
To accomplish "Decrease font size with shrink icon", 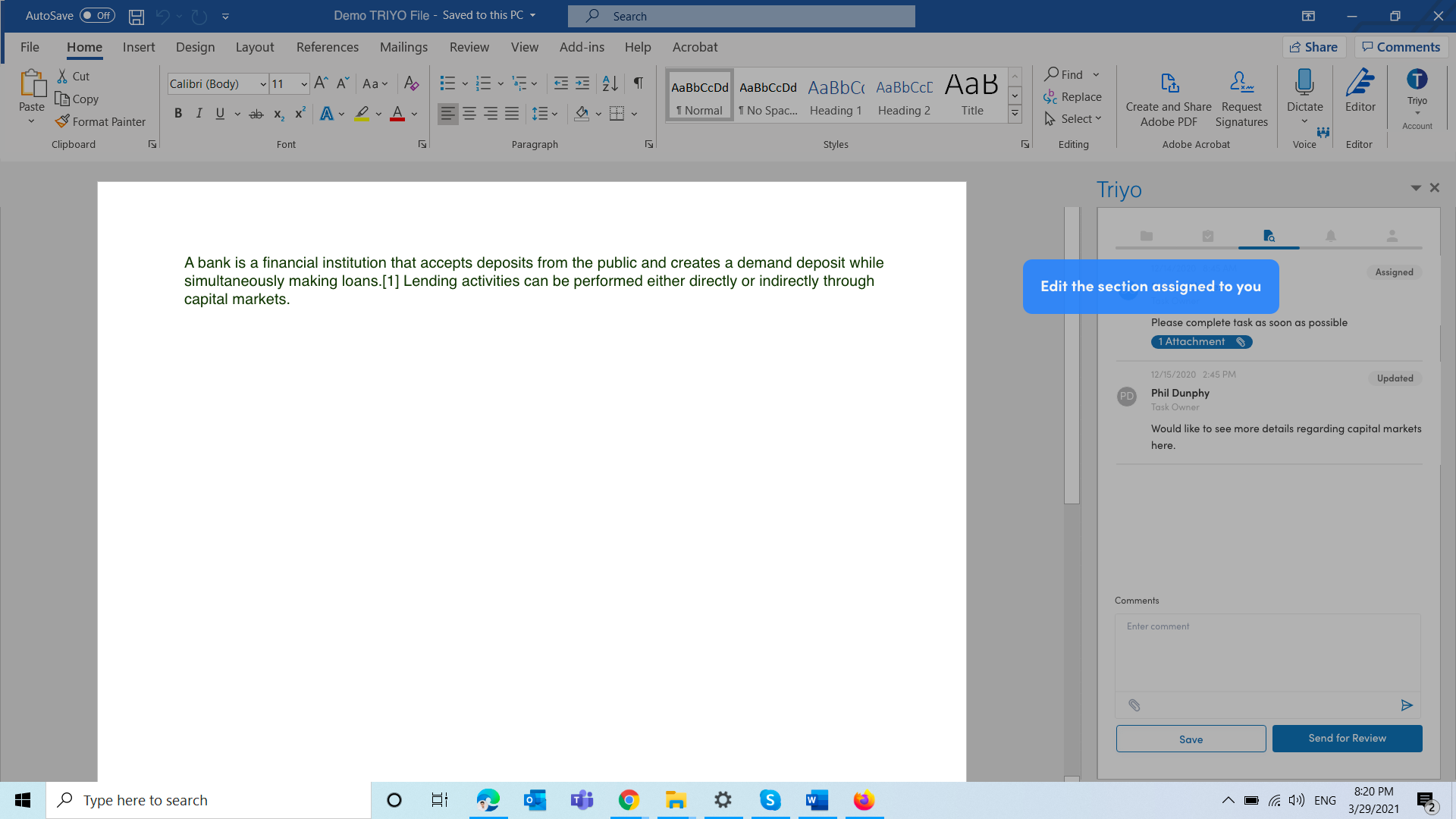I will (x=343, y=83).
